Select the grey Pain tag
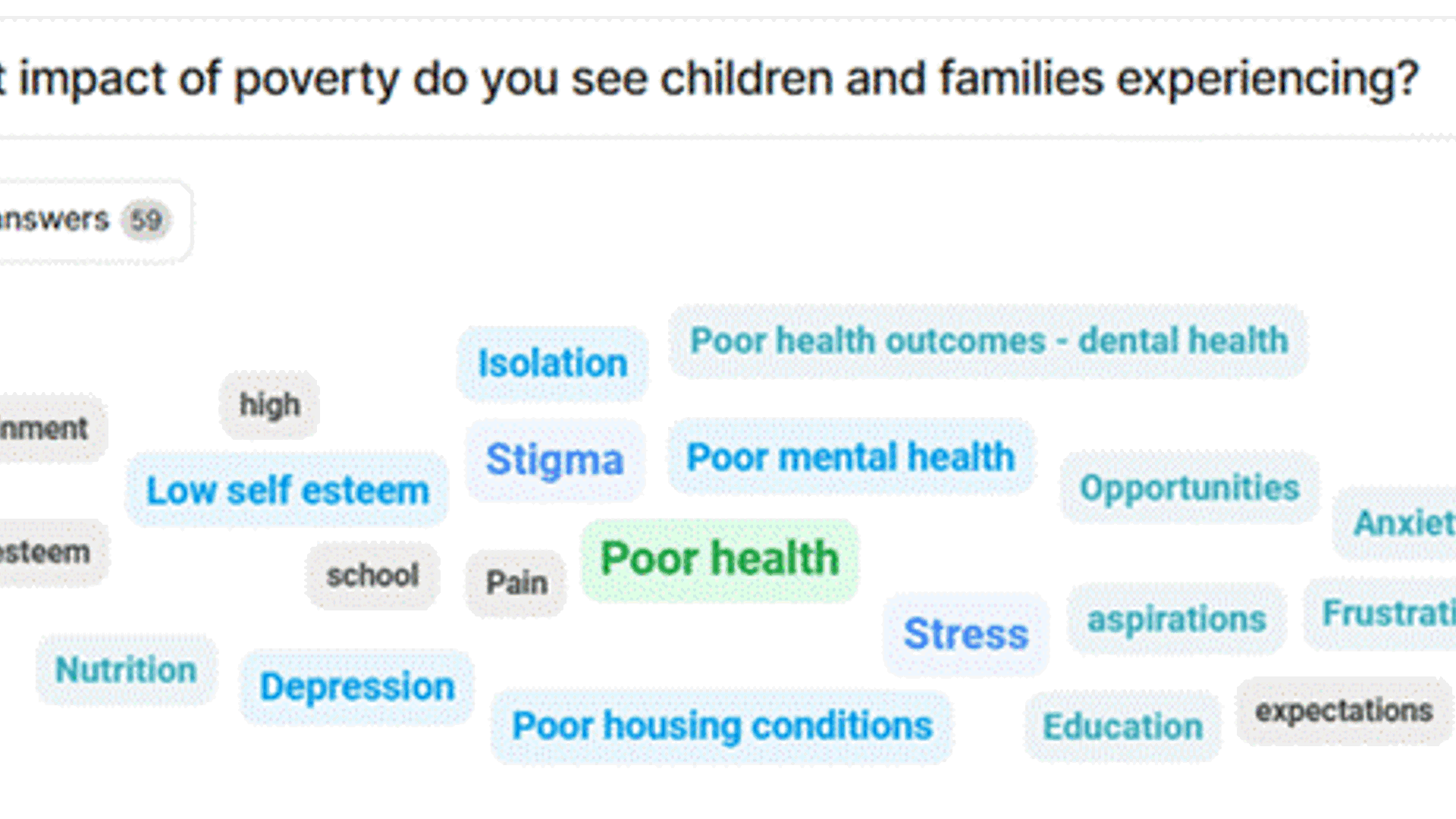The image size is (1456, 819). point(516,583)
